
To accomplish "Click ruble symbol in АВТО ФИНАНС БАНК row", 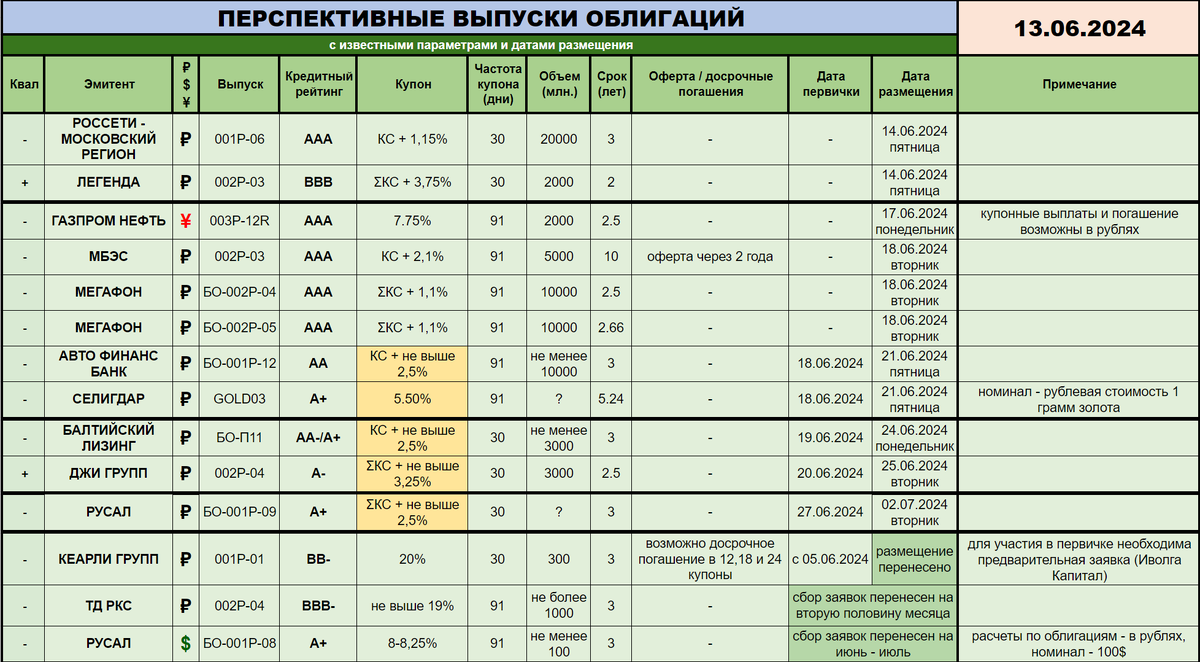I will (x=185, y=363).
